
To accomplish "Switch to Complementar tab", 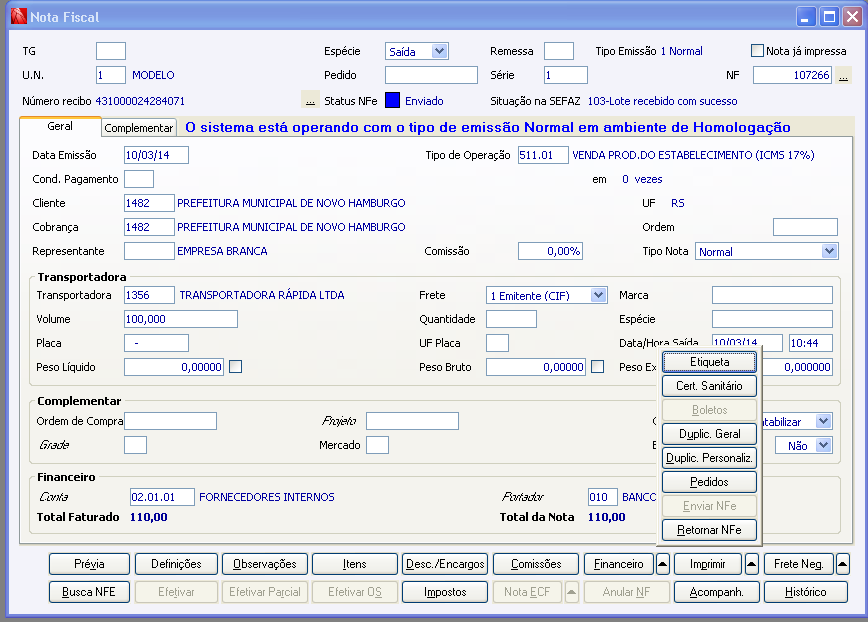I will click(x=139, y=128).
